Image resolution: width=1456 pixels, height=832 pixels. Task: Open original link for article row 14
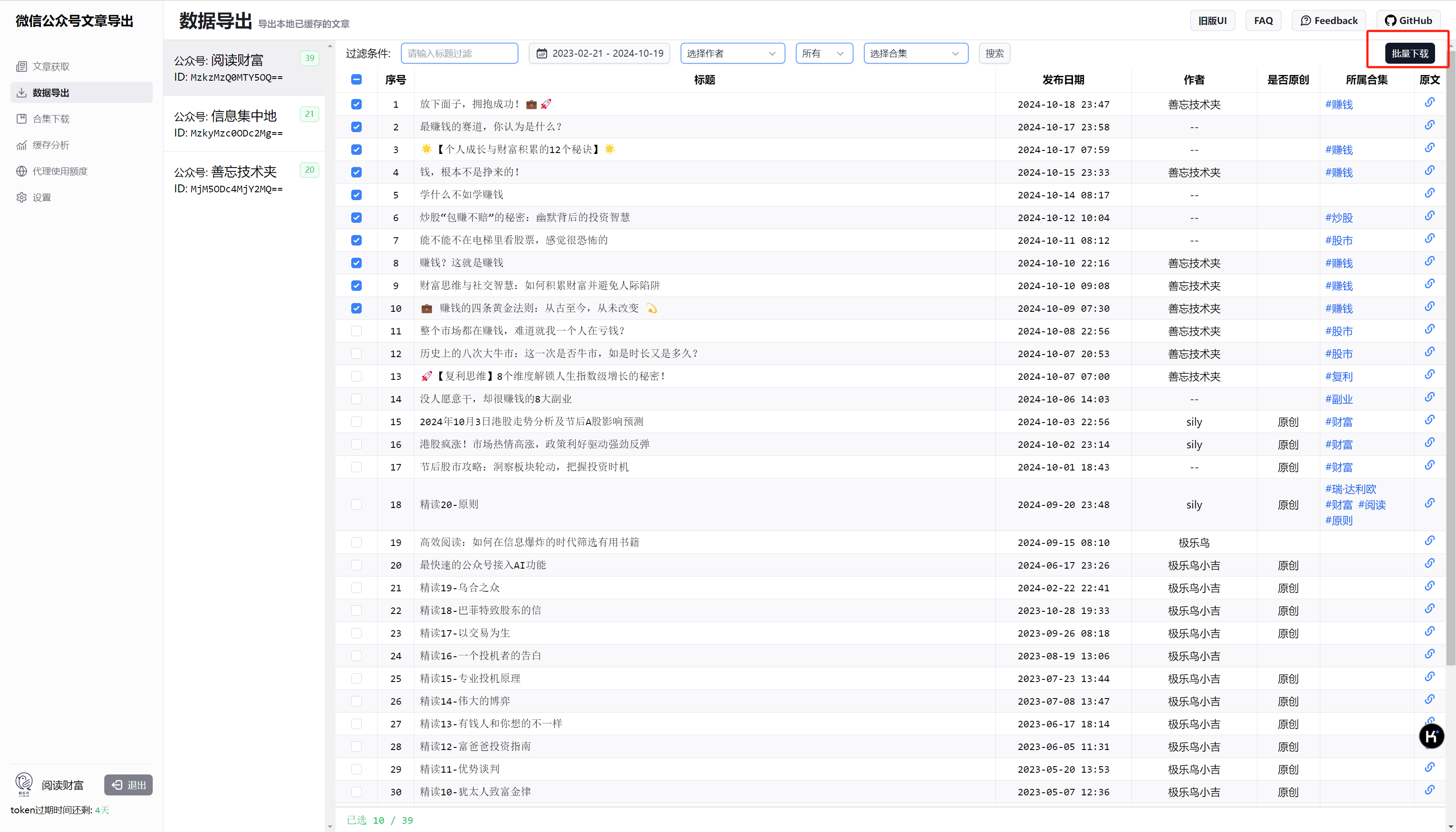pyautogui.click(x=1429, y=398)
